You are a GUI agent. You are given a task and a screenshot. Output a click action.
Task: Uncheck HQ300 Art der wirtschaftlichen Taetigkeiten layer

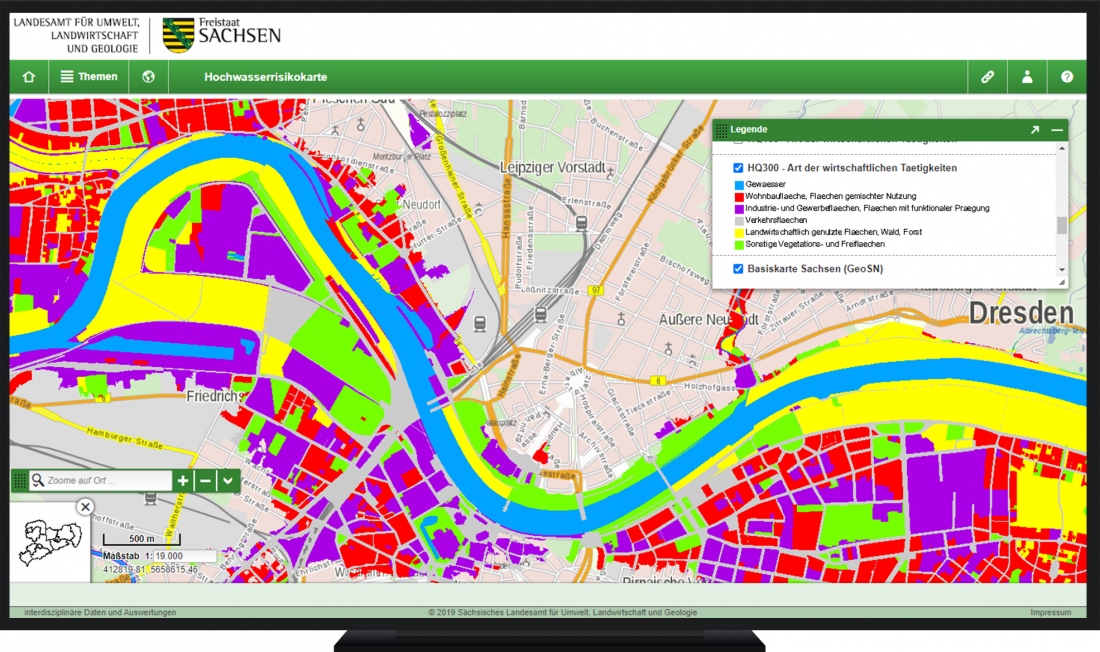tap(738, 168)
